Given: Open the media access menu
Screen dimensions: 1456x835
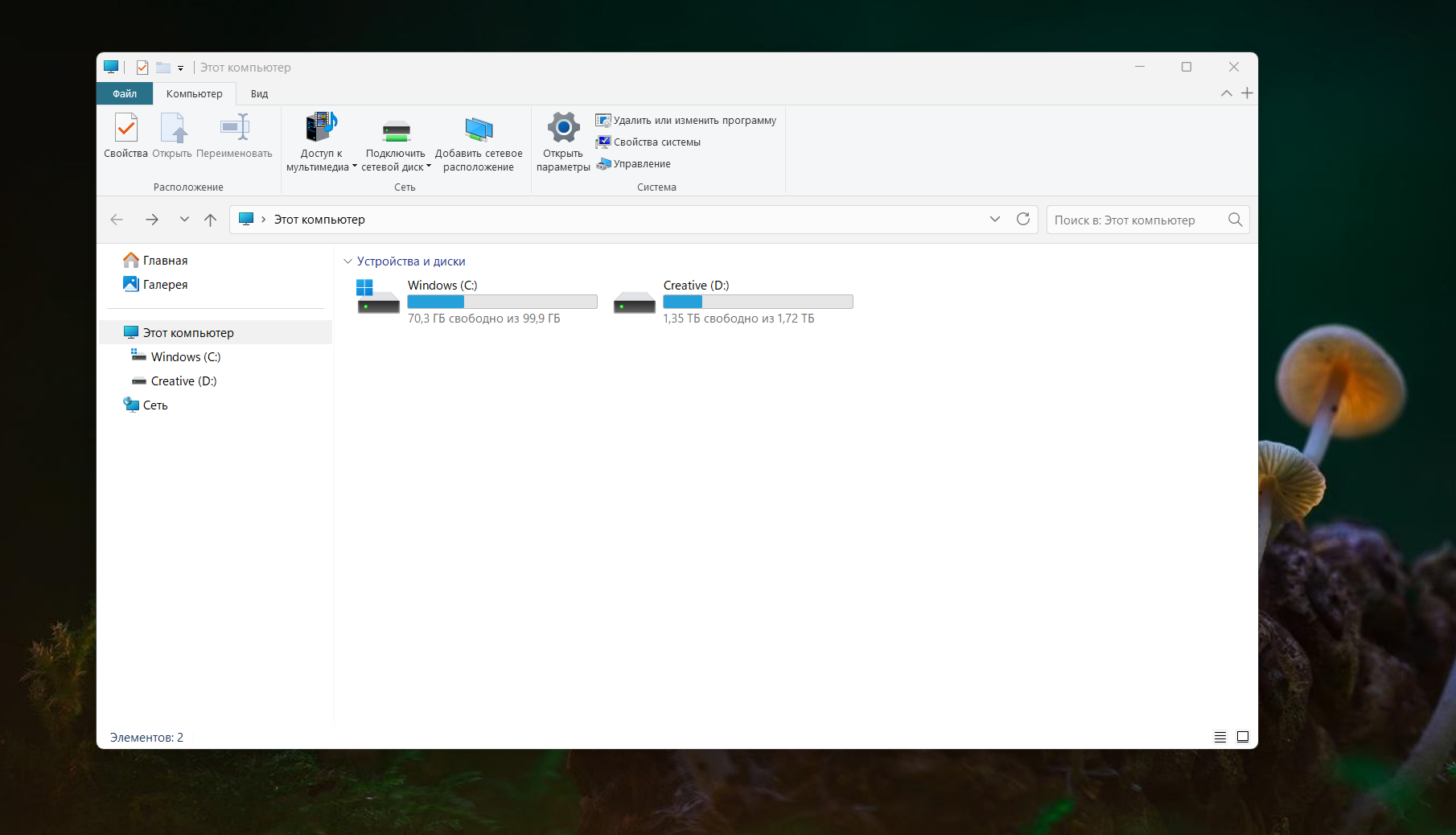Looking at the screenshot, I should point(321,142).
